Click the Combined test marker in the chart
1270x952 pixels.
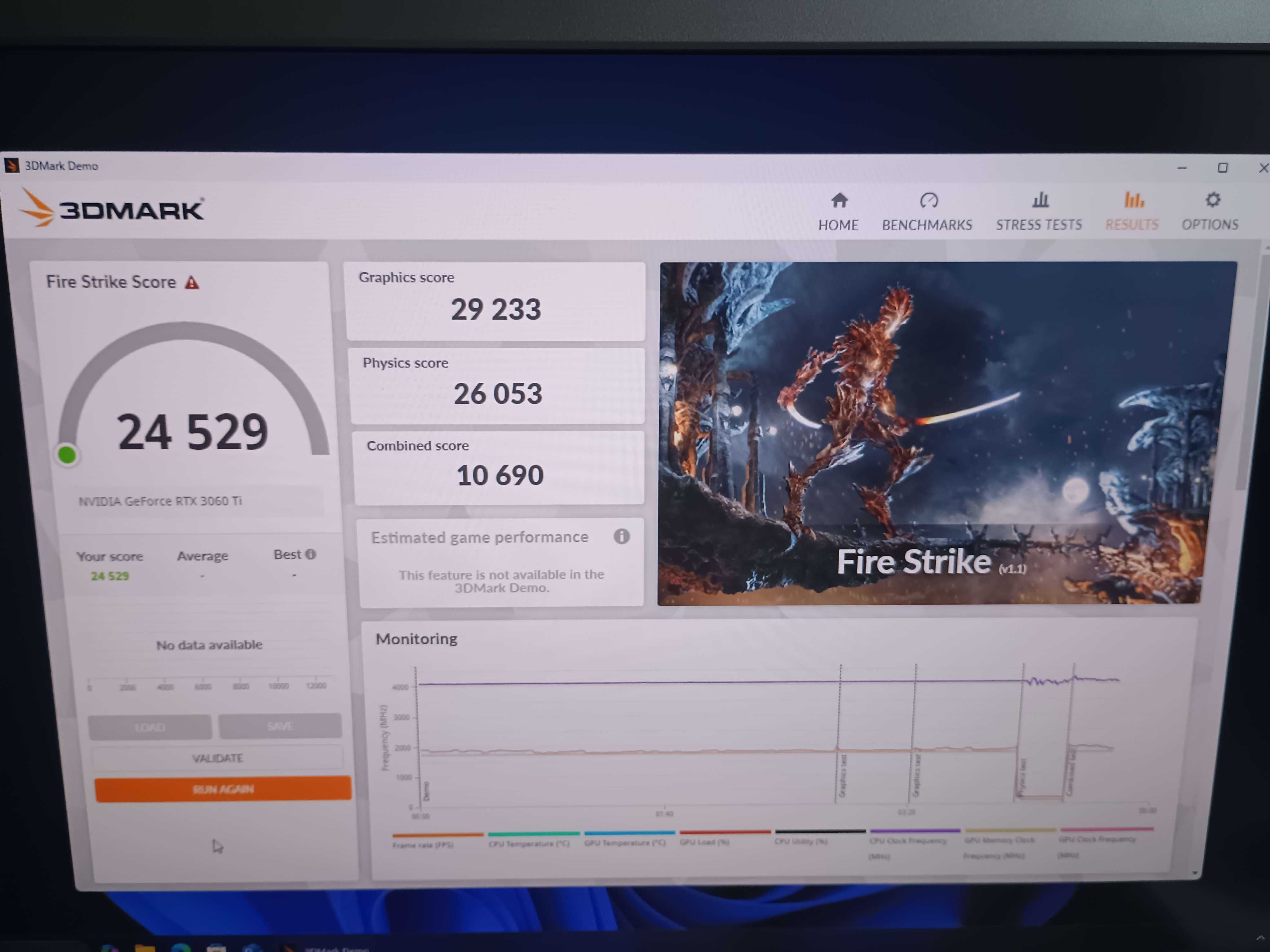coord(1070,772)
